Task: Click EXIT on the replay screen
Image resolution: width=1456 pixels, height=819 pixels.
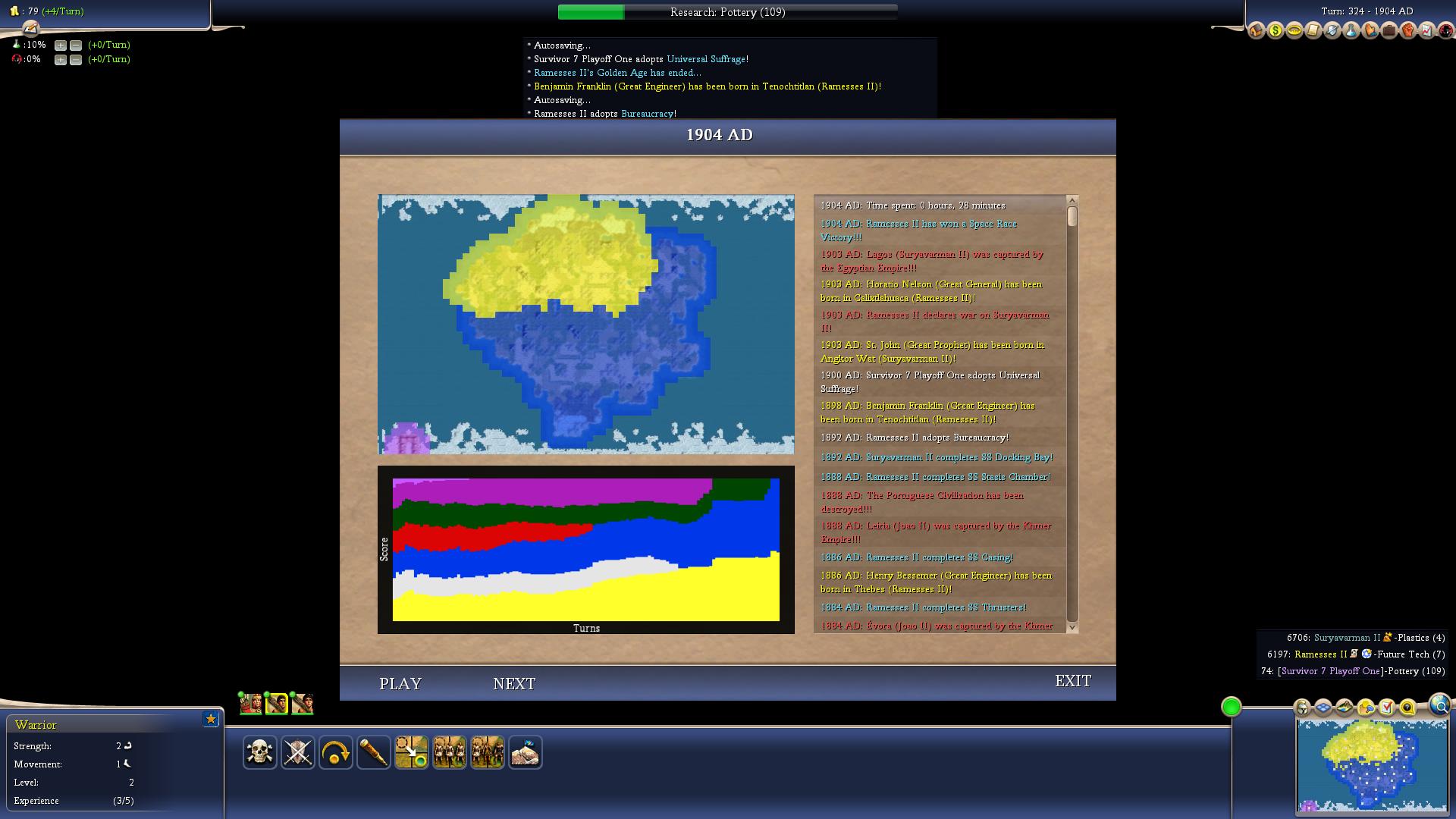Action: (x=1073, y=681)
